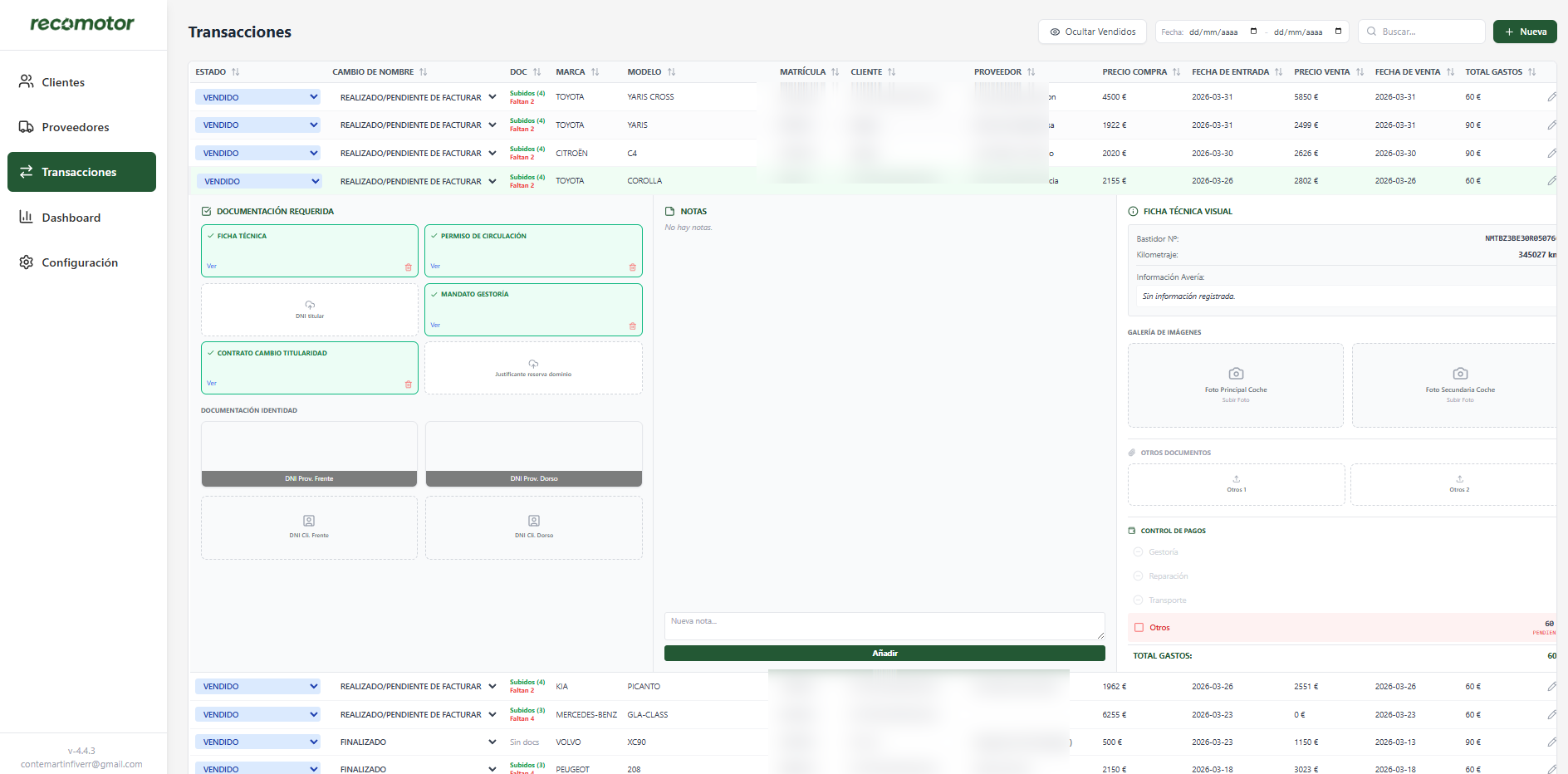The width and height of the screenshot is (1568, 774).
Task: Open the FINALIZADO dropdown on the Volvo XC90 row
Action: click(x=418, y=742)
